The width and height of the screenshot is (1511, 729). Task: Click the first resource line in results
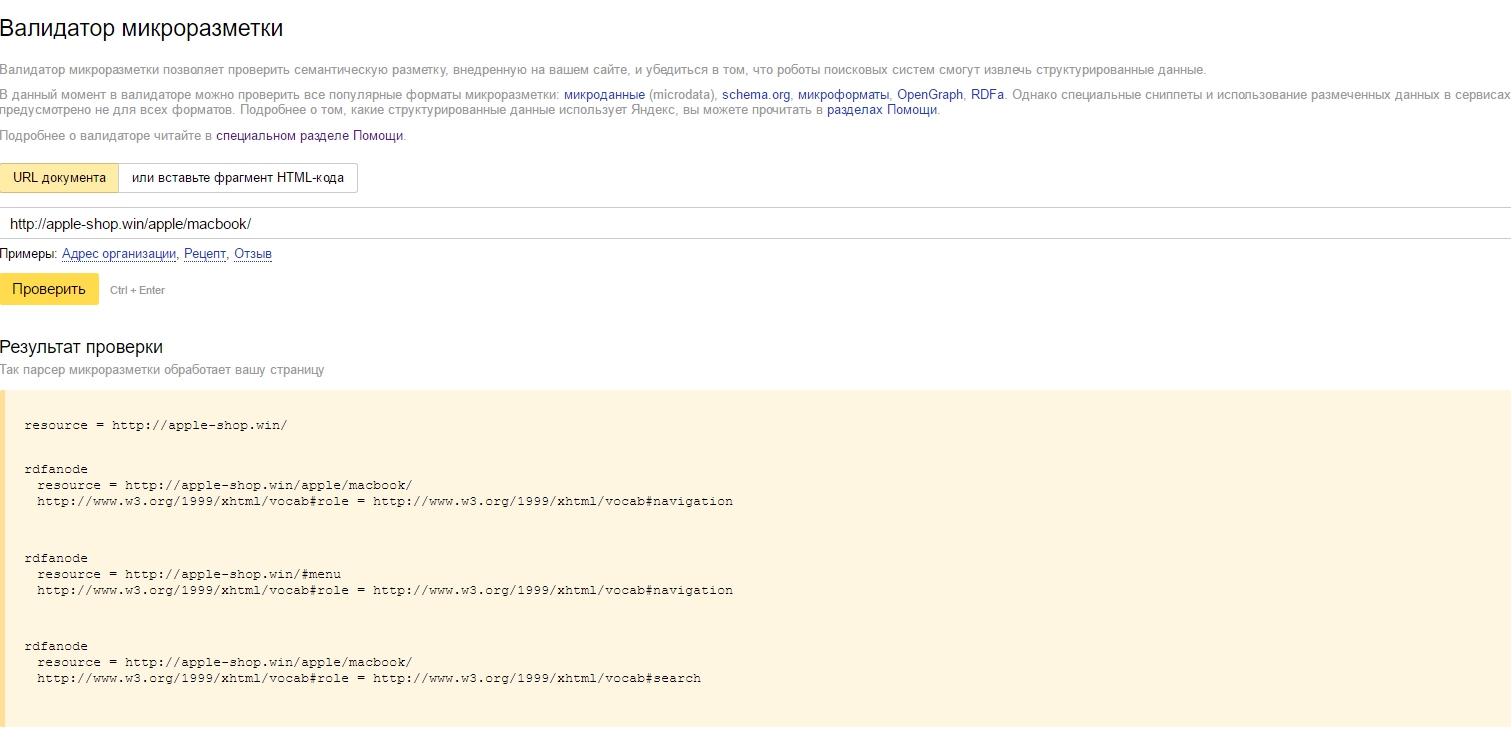coord(155,425)
